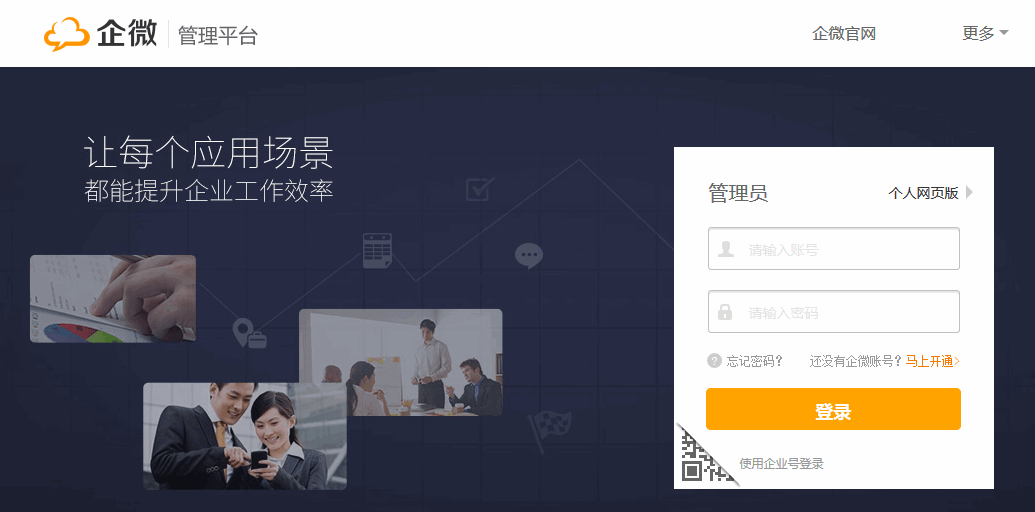This screenshot has height=512, width=1035.
Task: Click the location pin briefcase icon
Action: tap(250, 333)
